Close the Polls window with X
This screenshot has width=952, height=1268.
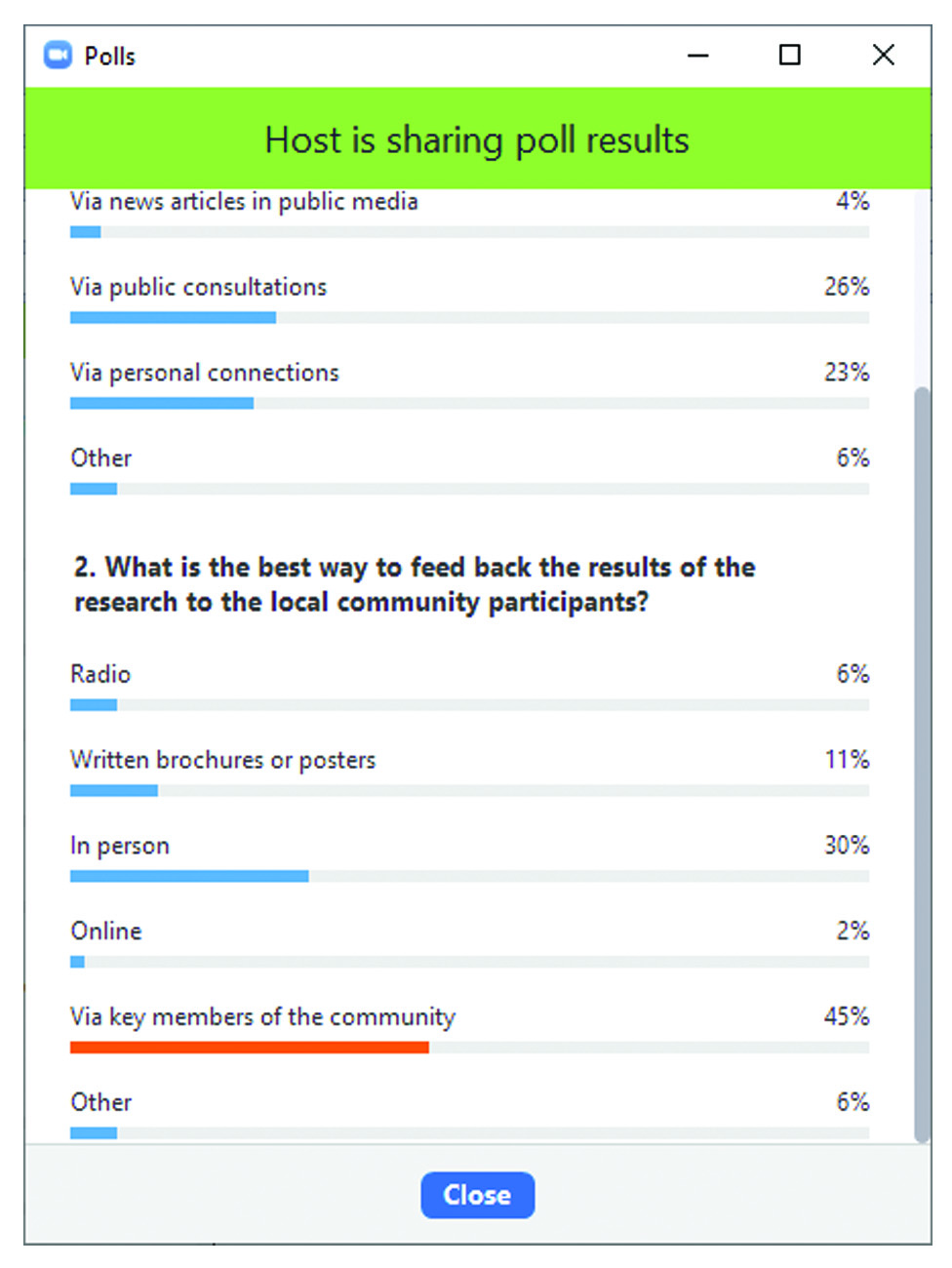[x=883, y=55]
